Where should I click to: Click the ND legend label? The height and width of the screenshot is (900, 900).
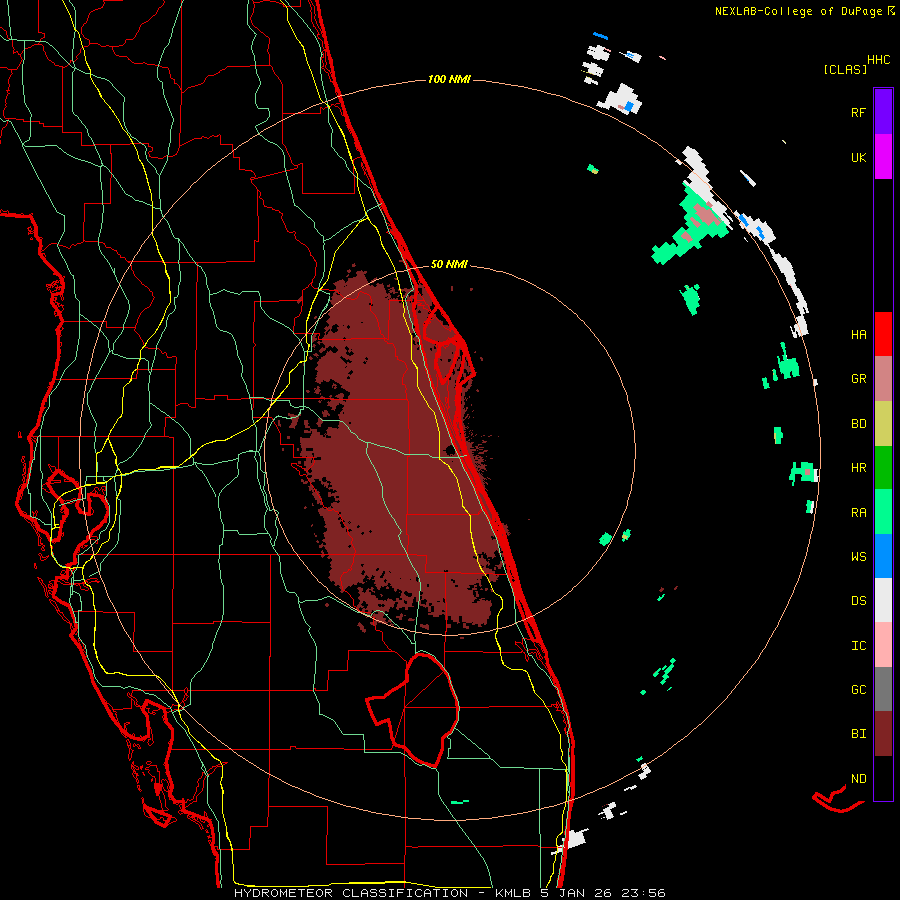(x=858, y=779)
